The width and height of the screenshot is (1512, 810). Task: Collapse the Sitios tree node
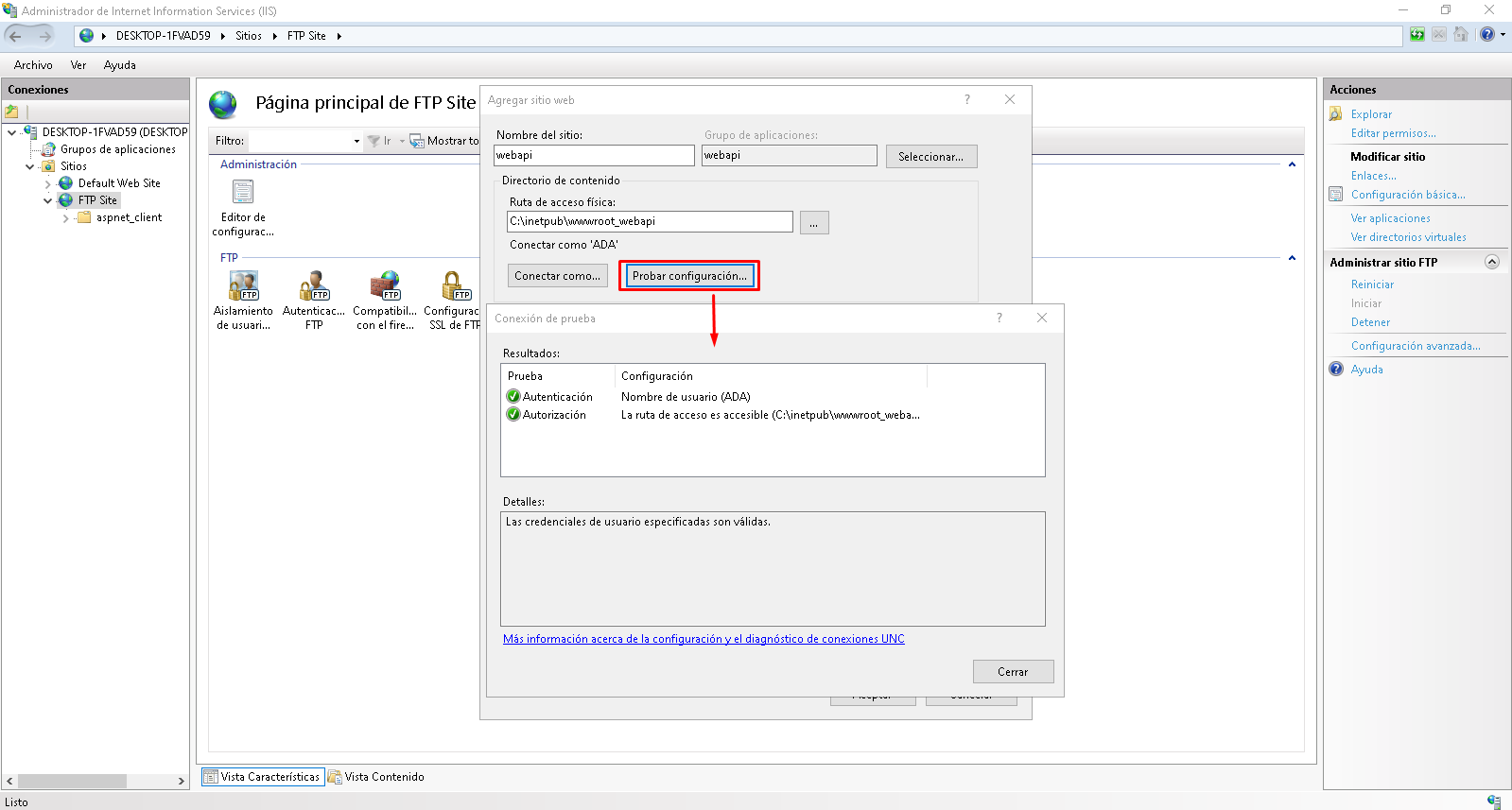(x=30, y=166)
